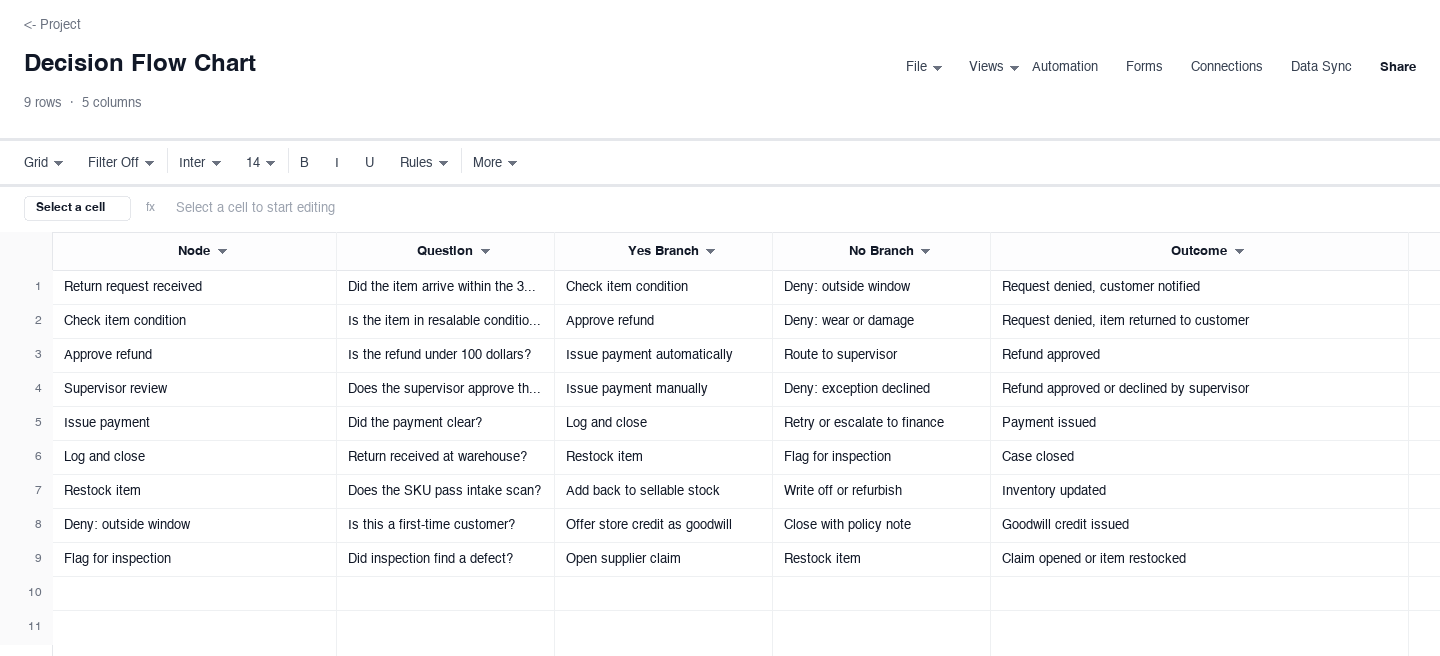This screenshot has height=656, width=1440.
Task: Toggle italic formatting (I)
Action: tap(337, 163)
